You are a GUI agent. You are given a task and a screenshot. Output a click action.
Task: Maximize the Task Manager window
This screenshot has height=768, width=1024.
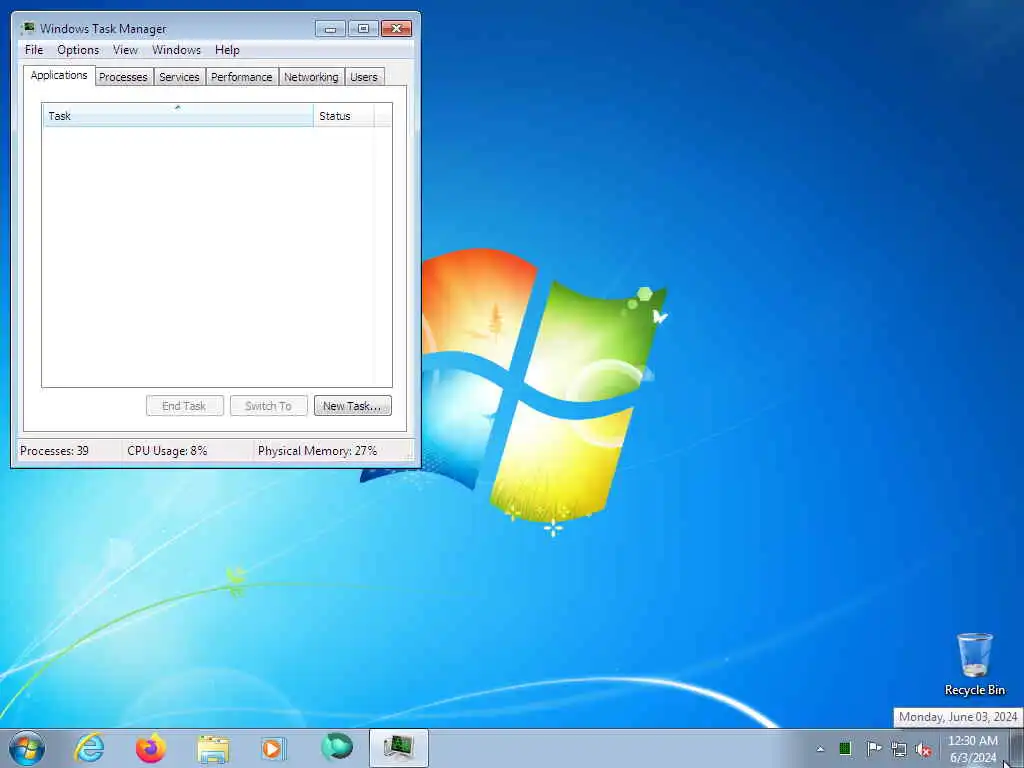(x=363, y=28)
